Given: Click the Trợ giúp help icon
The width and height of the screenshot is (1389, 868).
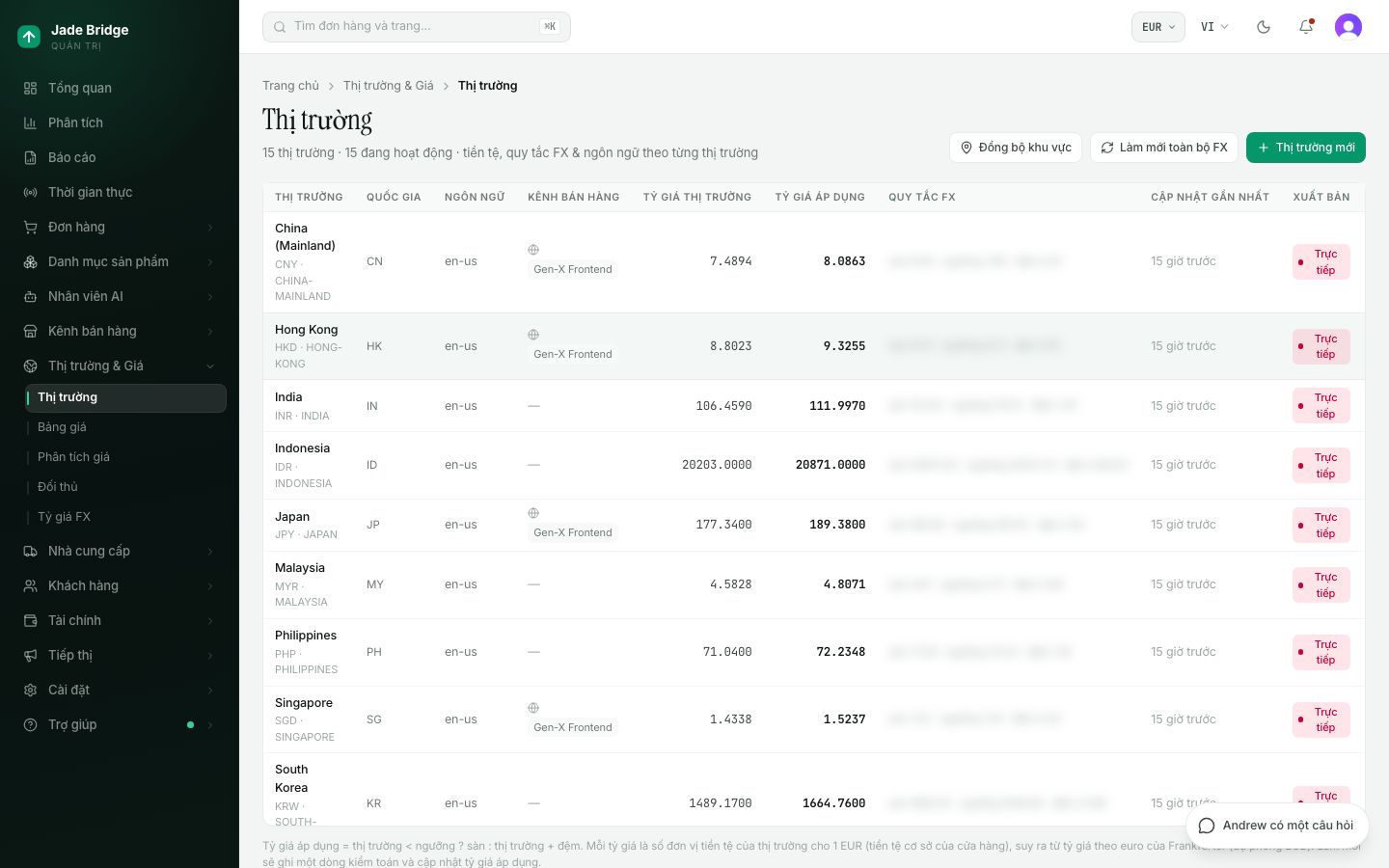Looking at the screenshot, I should click(x=31, y=724).
